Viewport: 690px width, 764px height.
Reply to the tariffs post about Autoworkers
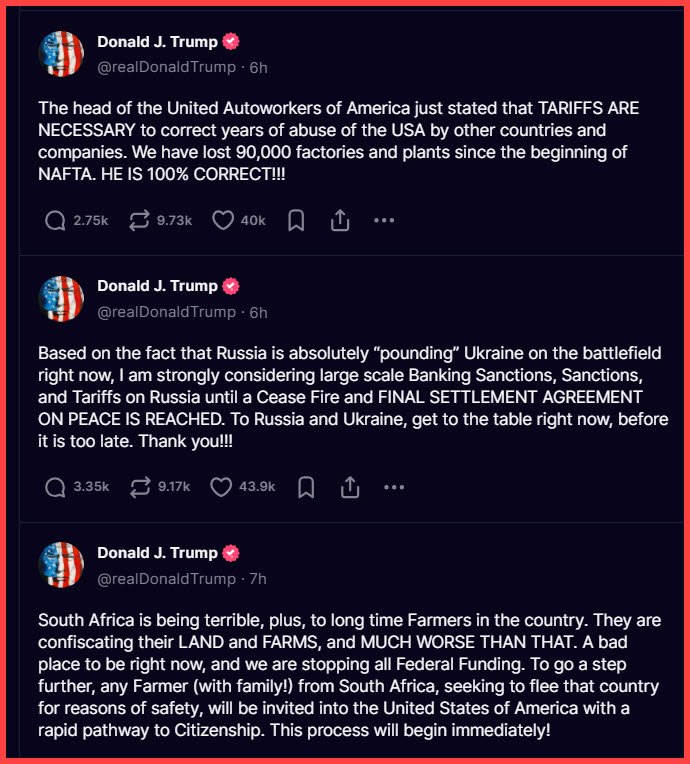56,220
